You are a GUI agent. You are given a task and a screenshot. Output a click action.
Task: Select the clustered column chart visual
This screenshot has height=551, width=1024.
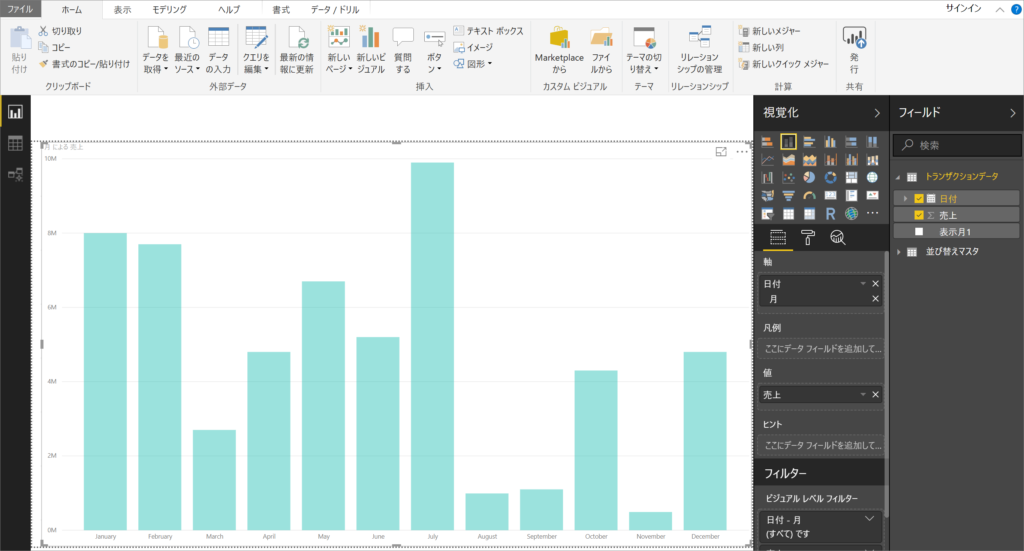tap(830, 142)
